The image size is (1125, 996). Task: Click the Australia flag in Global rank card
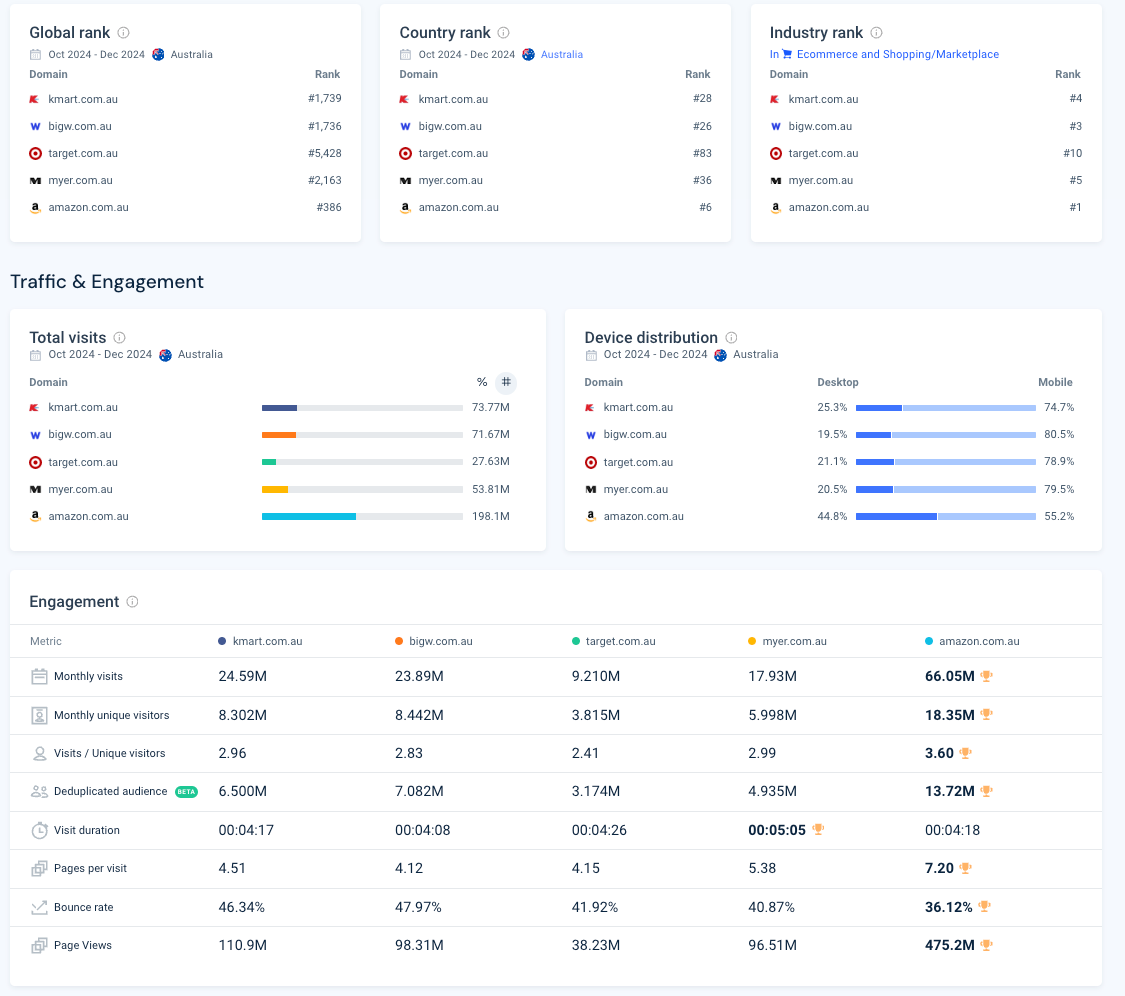(x=158, y=55)
